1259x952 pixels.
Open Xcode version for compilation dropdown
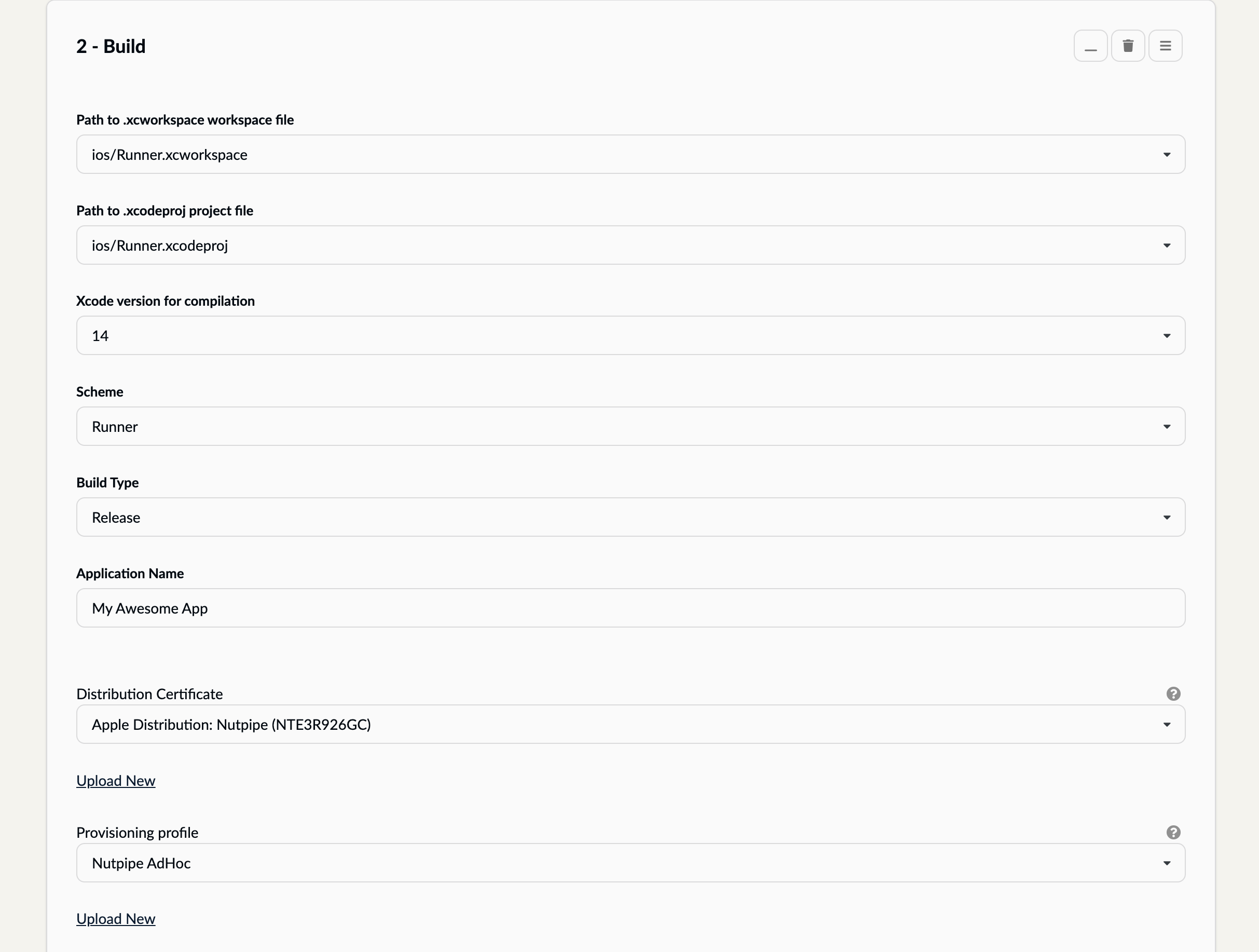(x=630, y=335)
